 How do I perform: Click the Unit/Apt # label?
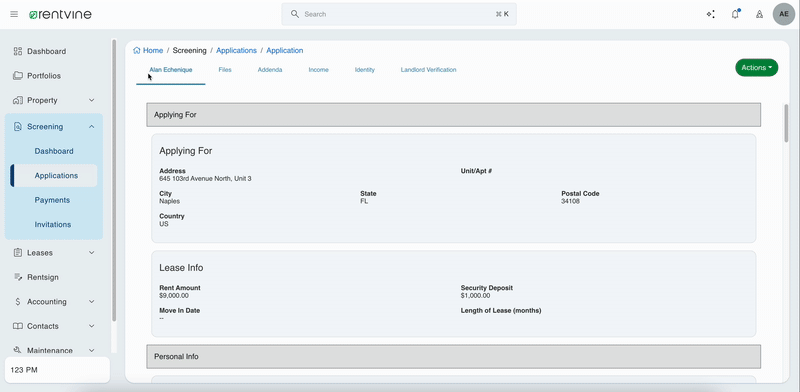click(476, 171)
